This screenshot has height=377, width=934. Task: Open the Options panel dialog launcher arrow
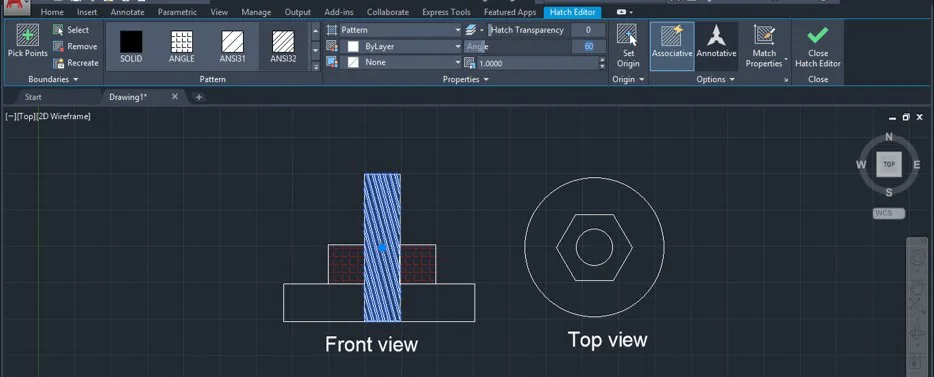(786, 80)
